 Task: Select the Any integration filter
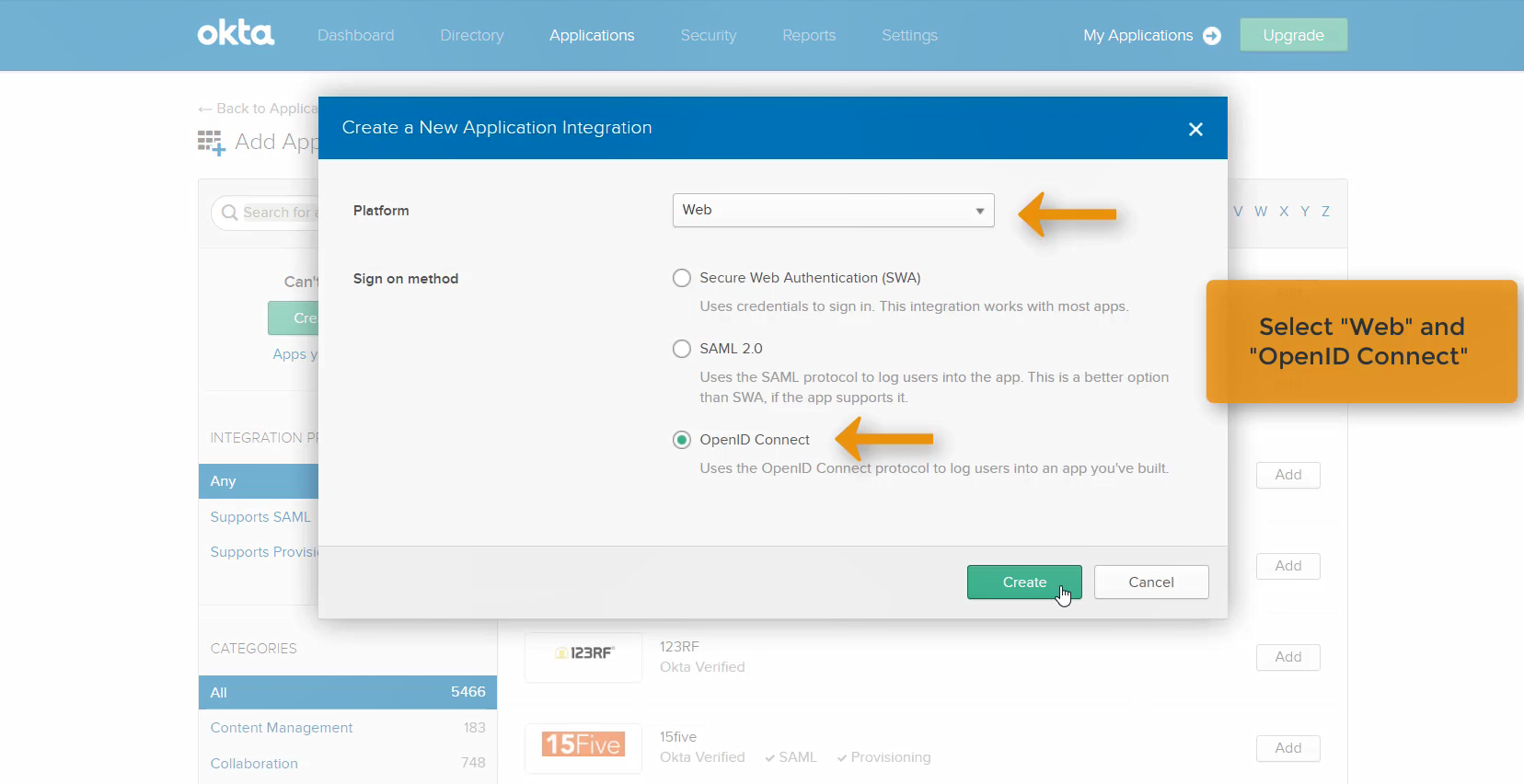tap(259, 481)
